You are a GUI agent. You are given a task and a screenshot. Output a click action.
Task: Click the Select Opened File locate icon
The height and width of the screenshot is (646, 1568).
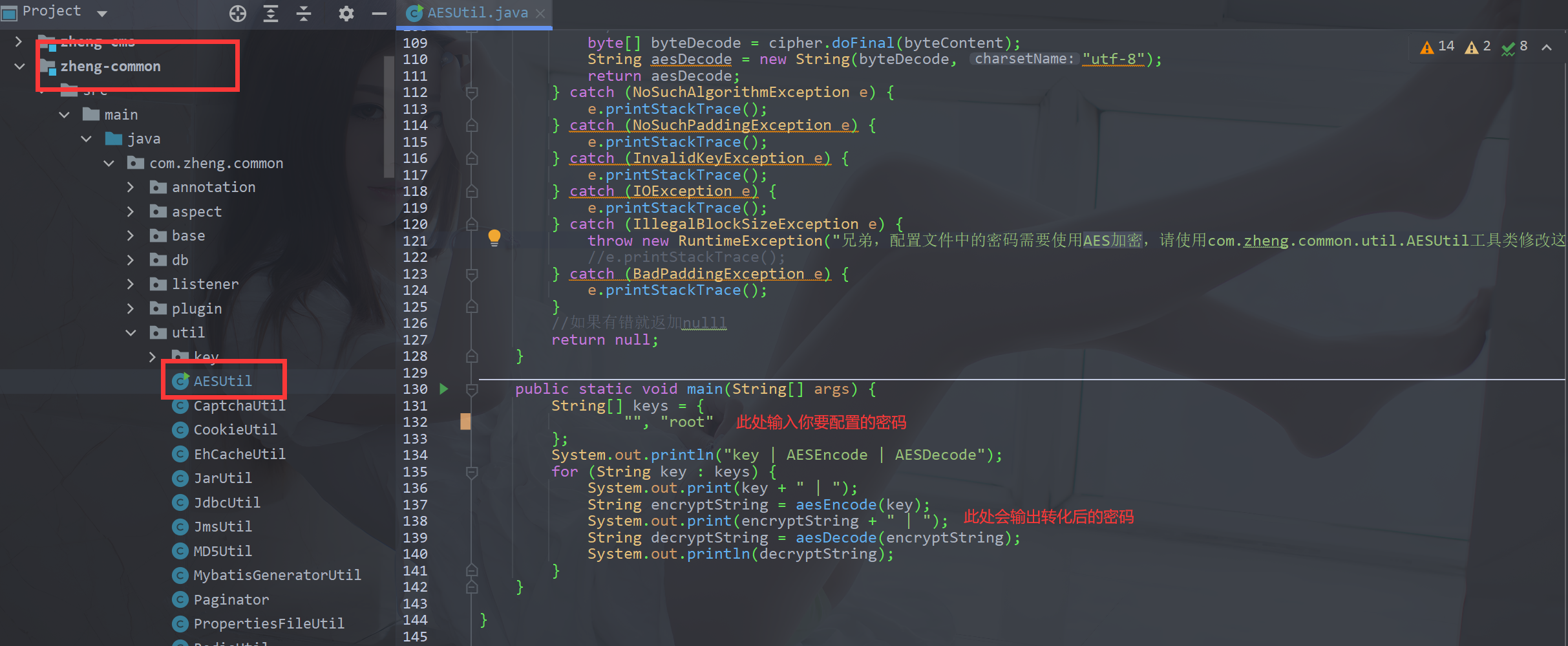(238, 13)
